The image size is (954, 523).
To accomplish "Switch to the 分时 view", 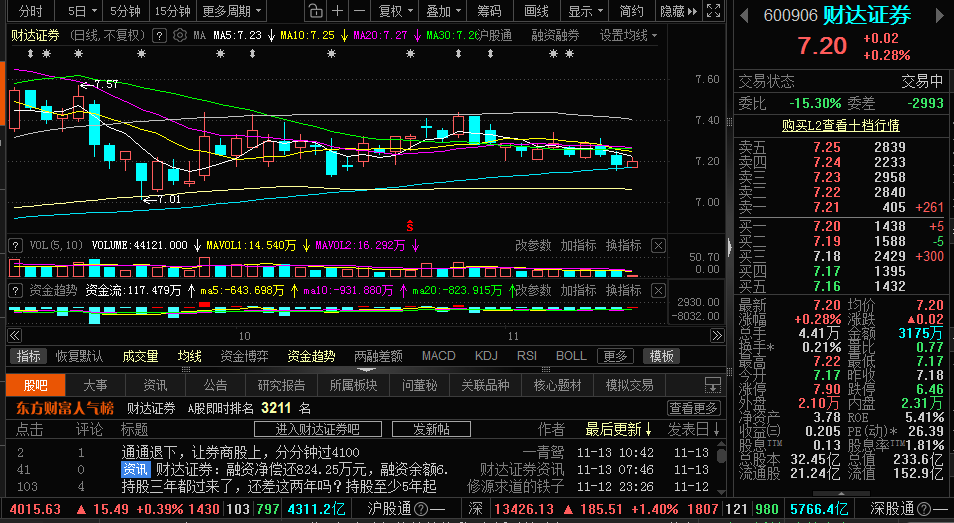I will pyautogui.click(x=30, y=11).
